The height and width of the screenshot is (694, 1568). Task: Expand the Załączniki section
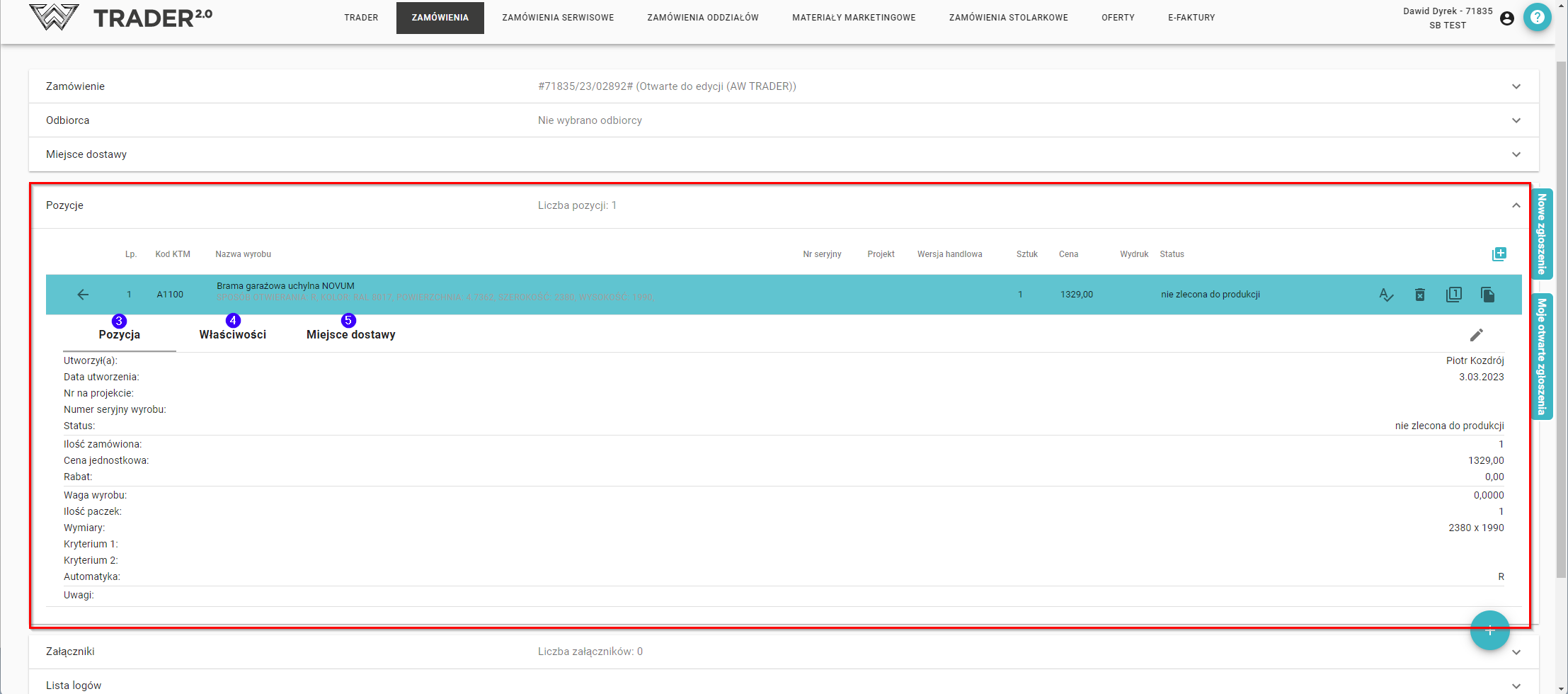pyautogui.click(x=1516, y=652)
